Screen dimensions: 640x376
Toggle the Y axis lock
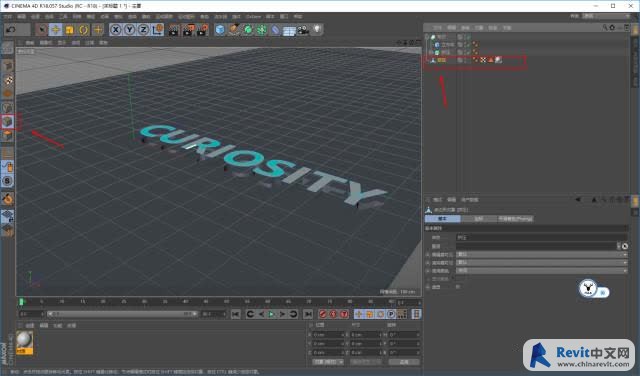pyautogui.click(x=130, y=29)
